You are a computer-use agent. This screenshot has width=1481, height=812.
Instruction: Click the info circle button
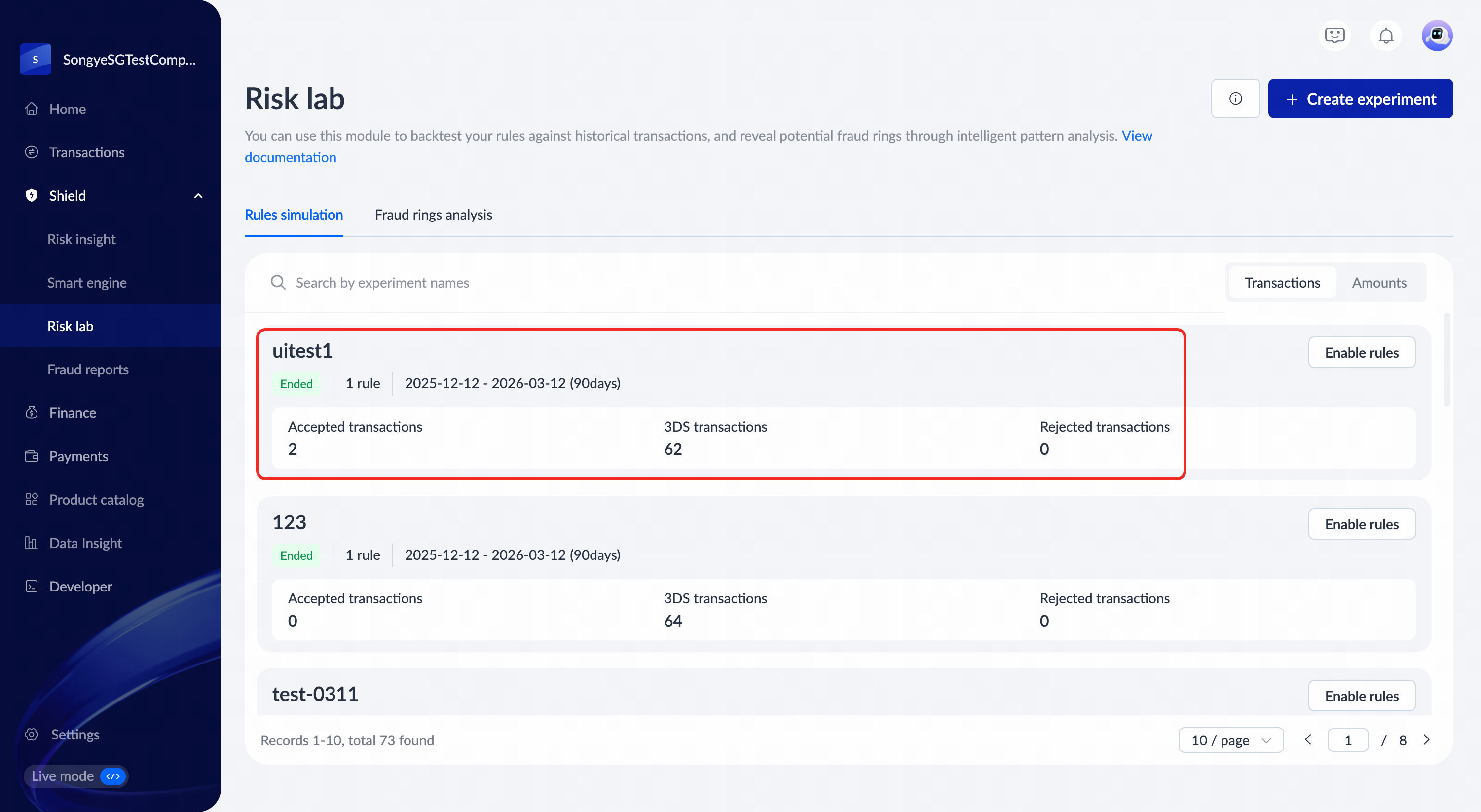pos(1235,99)
